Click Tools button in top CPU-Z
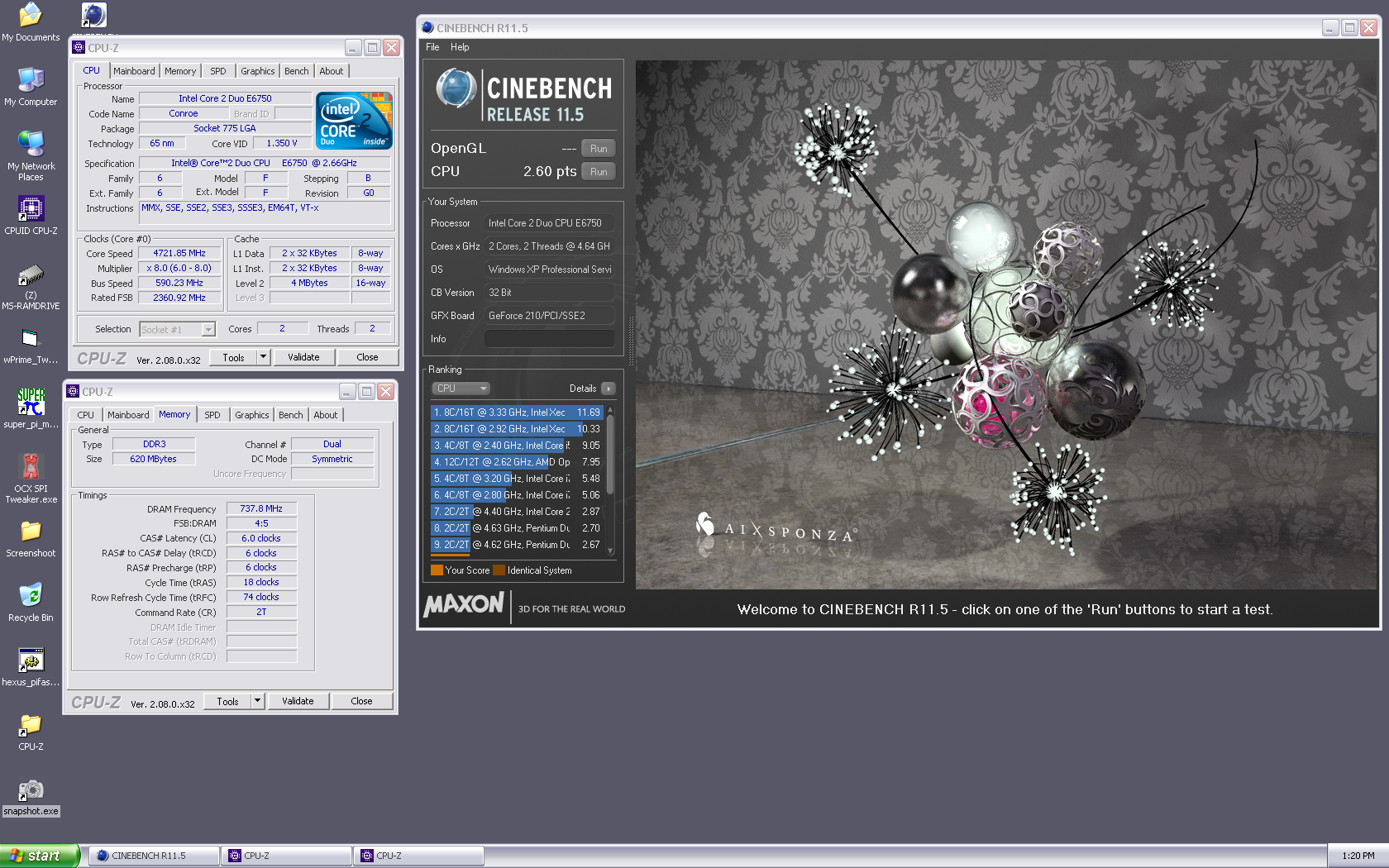 (x=233, y=357)
